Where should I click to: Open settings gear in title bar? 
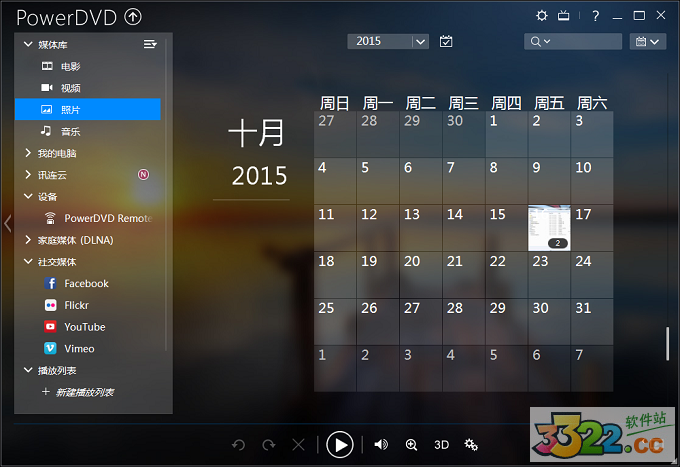(542, 16)
